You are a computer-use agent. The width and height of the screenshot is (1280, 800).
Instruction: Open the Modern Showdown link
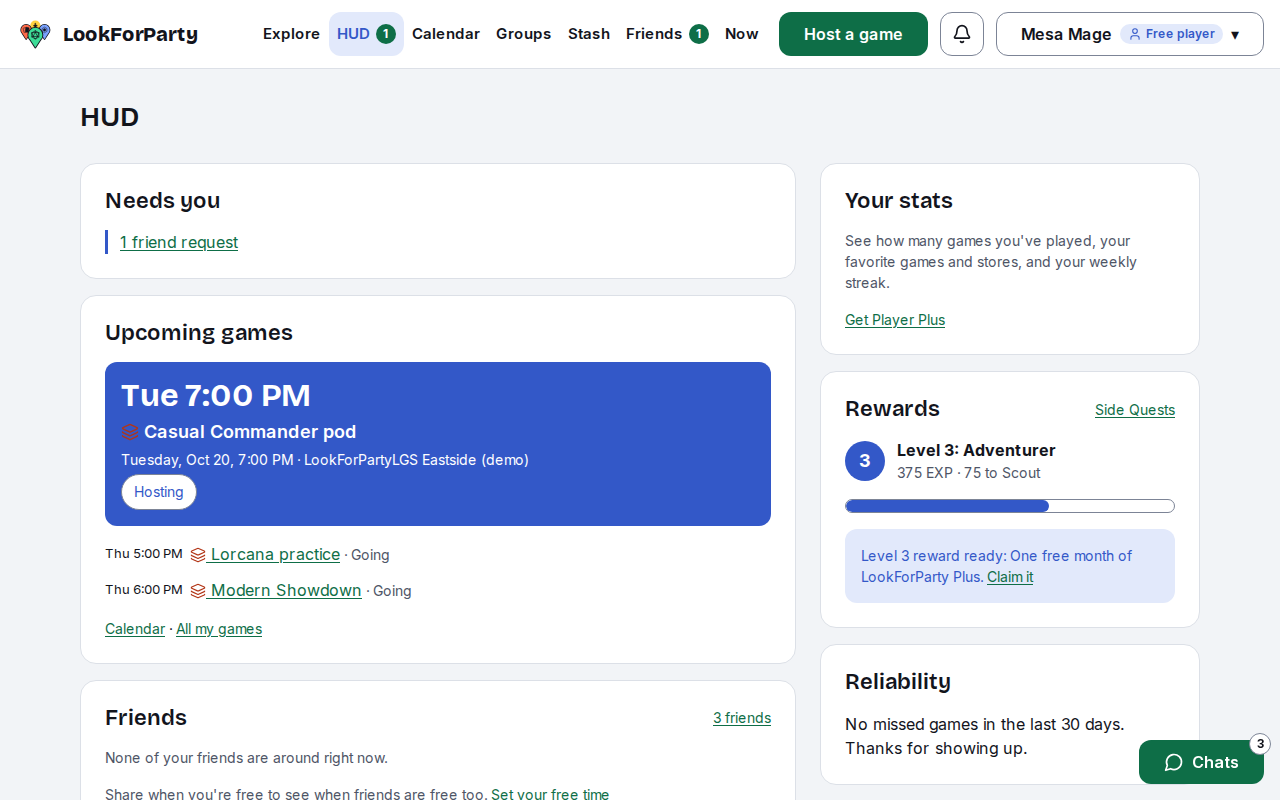(x=286, y=591)
